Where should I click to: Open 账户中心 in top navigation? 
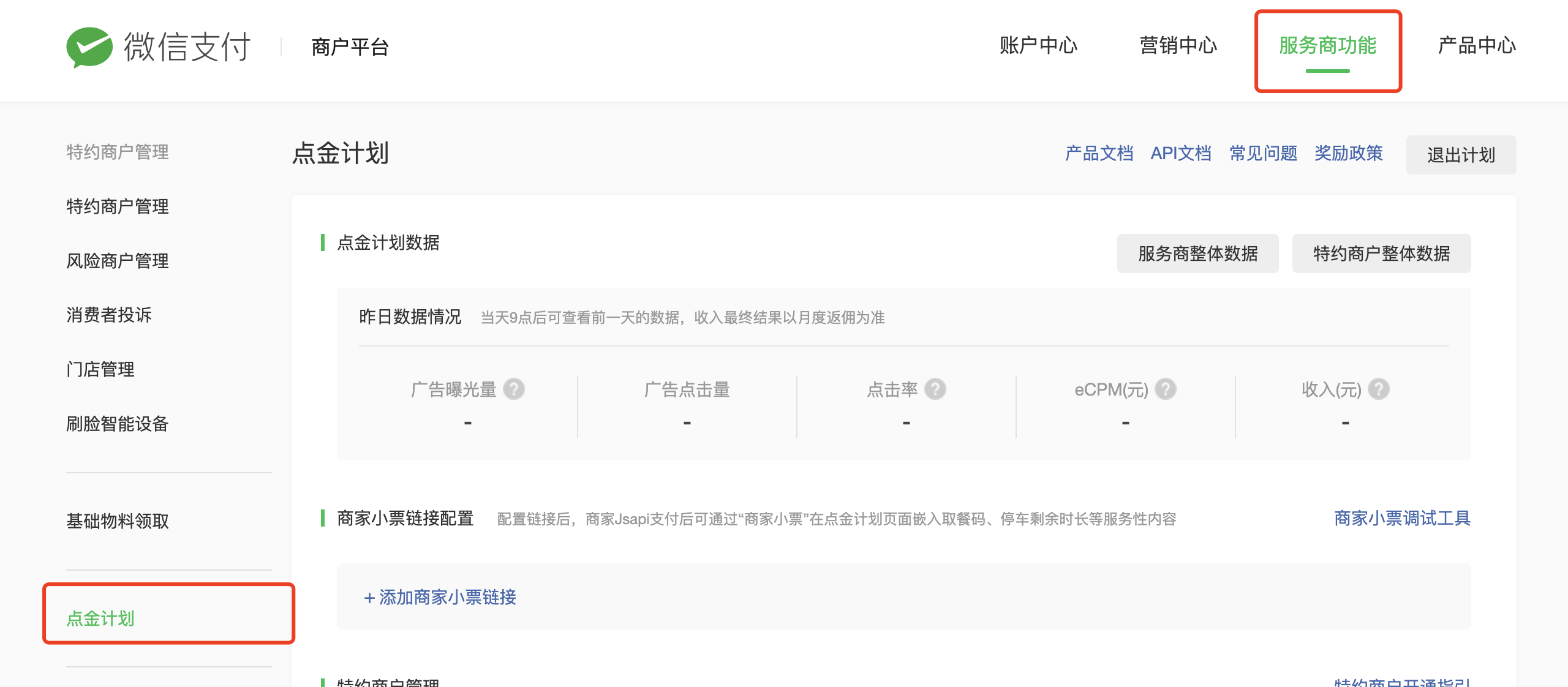(x=1038, y=46)
